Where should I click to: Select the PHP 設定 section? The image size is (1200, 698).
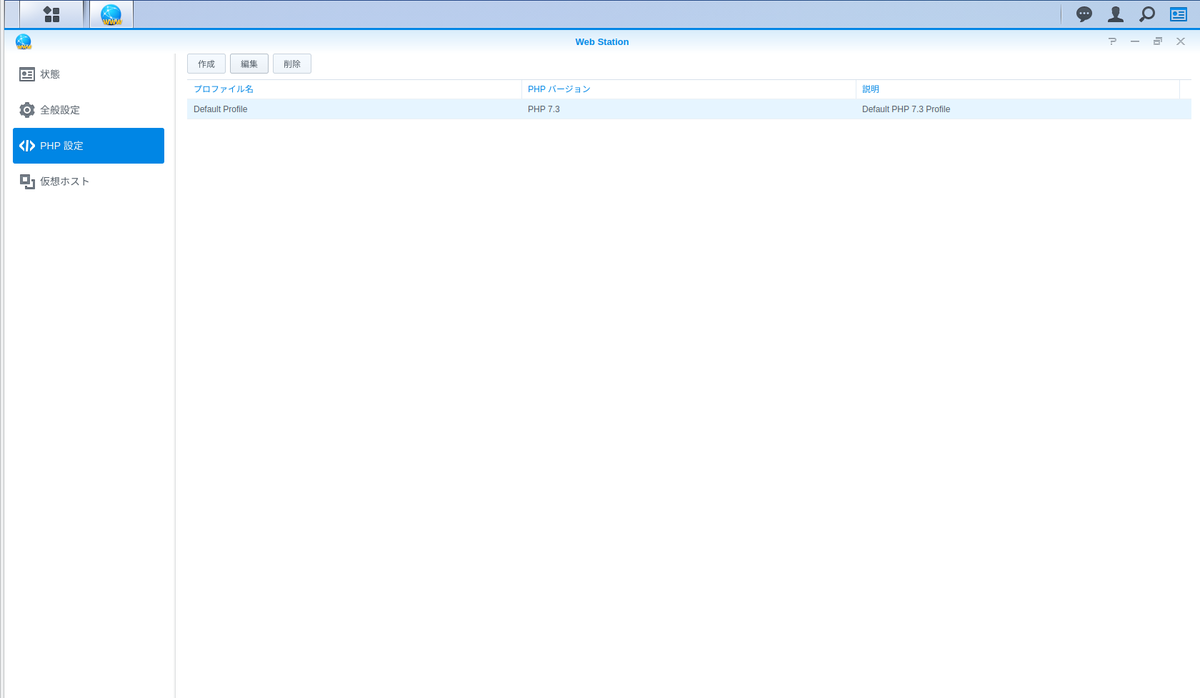[x=88, y=146]
